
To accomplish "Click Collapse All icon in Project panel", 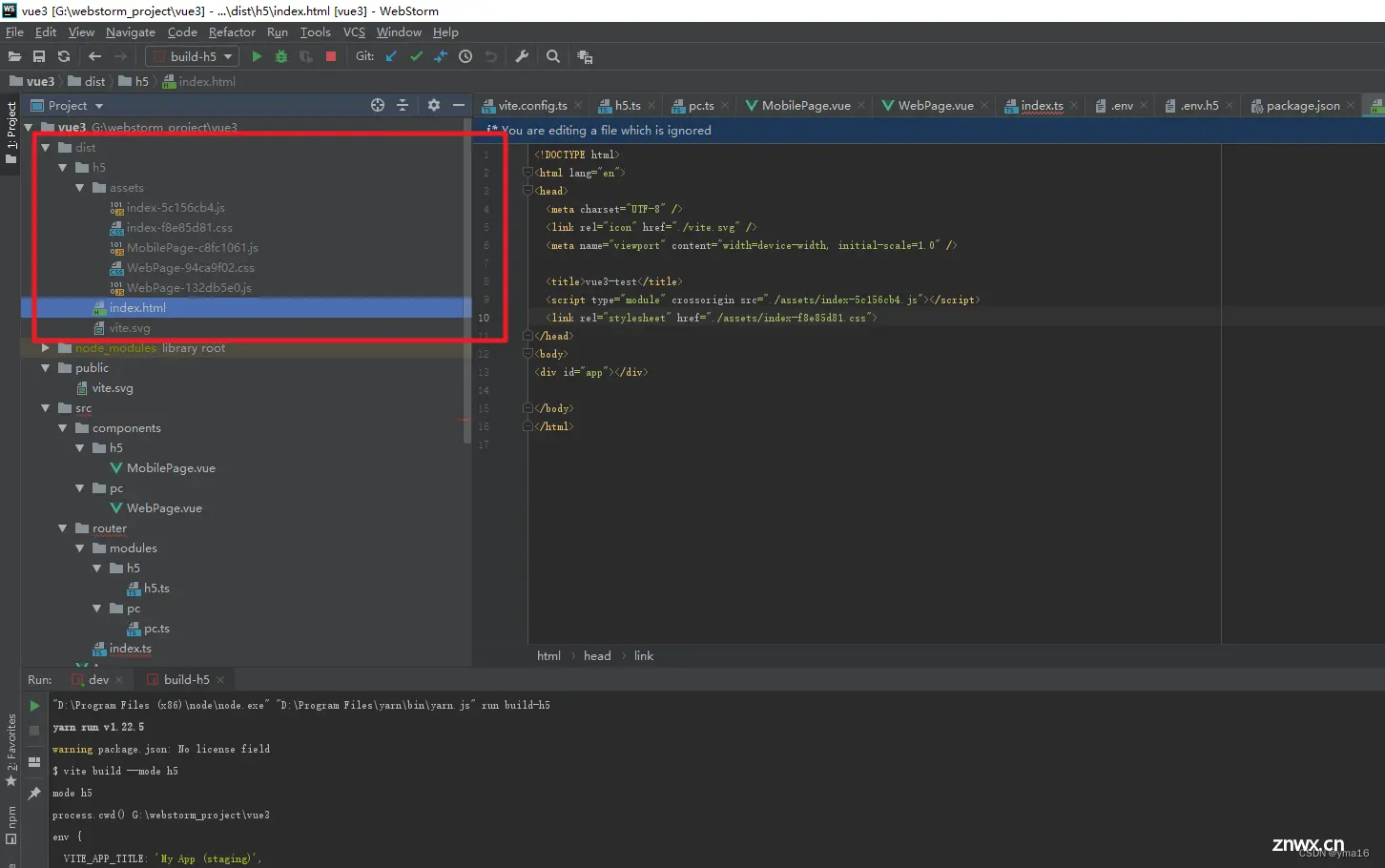I will point(403,105).
